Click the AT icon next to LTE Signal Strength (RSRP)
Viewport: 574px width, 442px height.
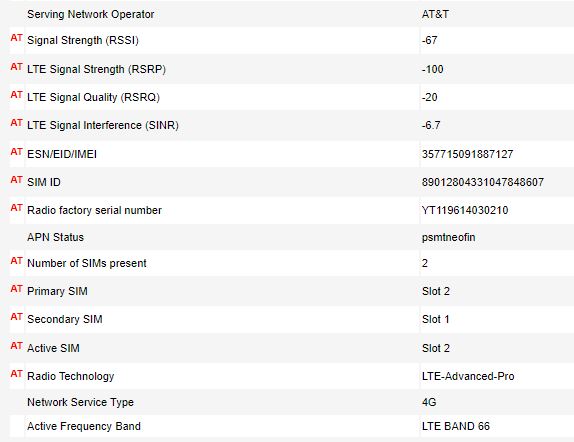16,67
